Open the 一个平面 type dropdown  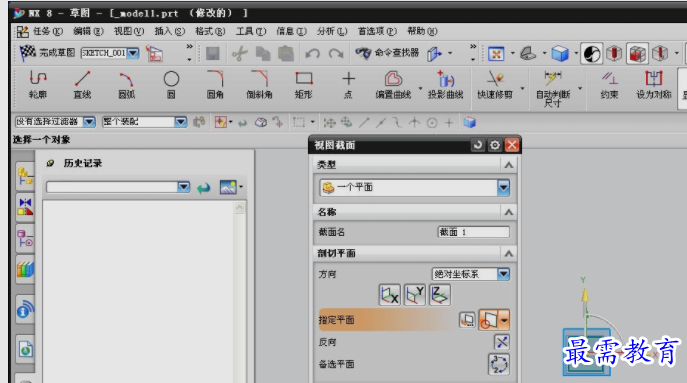coord(503,188)
